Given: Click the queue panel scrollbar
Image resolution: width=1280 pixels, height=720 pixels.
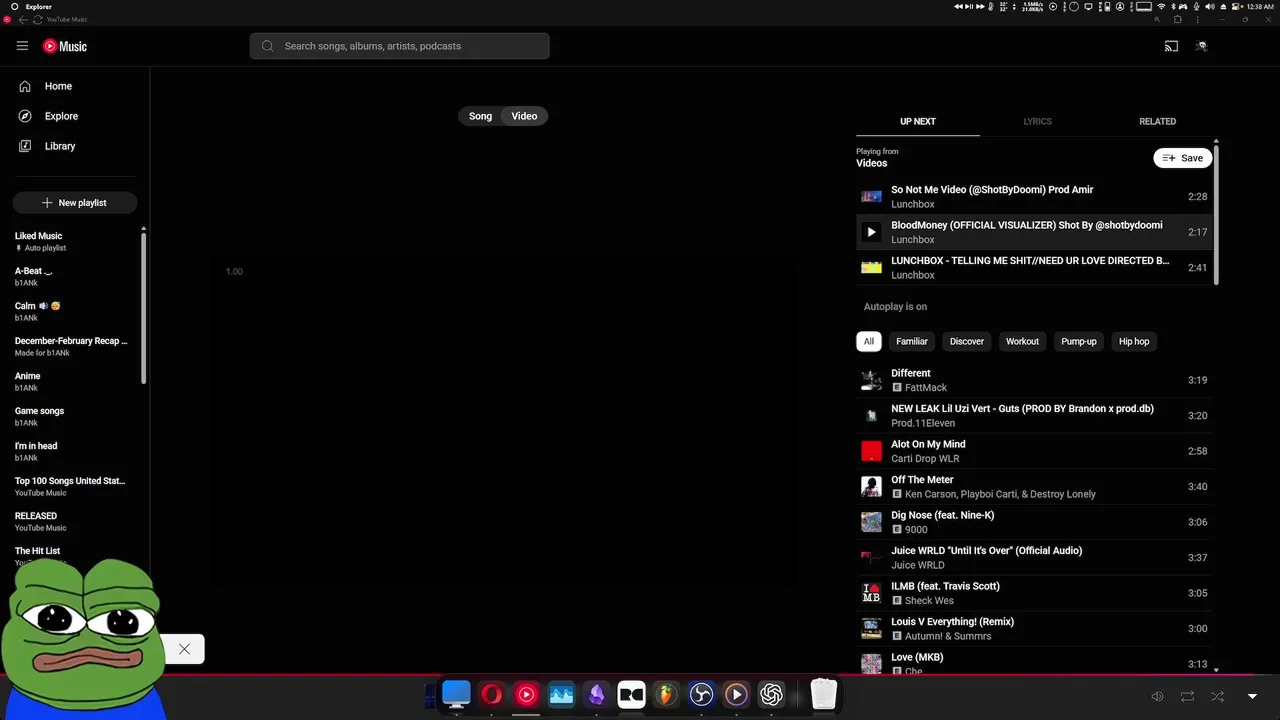Looking at the screenshot, I should [x=1216, y=215].
